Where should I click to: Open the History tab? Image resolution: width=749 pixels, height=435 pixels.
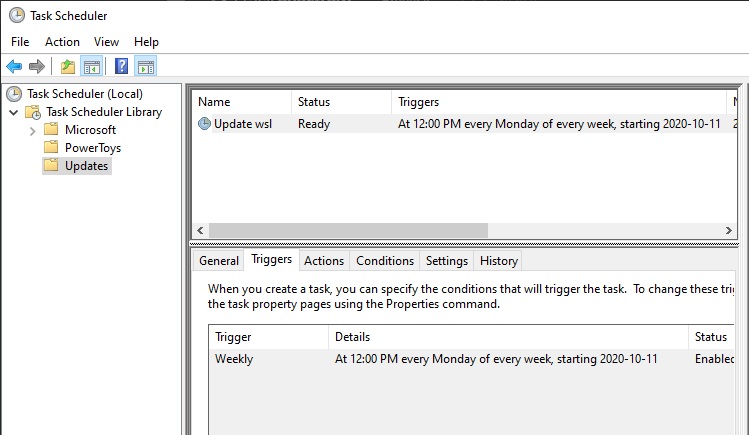(498, 261)
